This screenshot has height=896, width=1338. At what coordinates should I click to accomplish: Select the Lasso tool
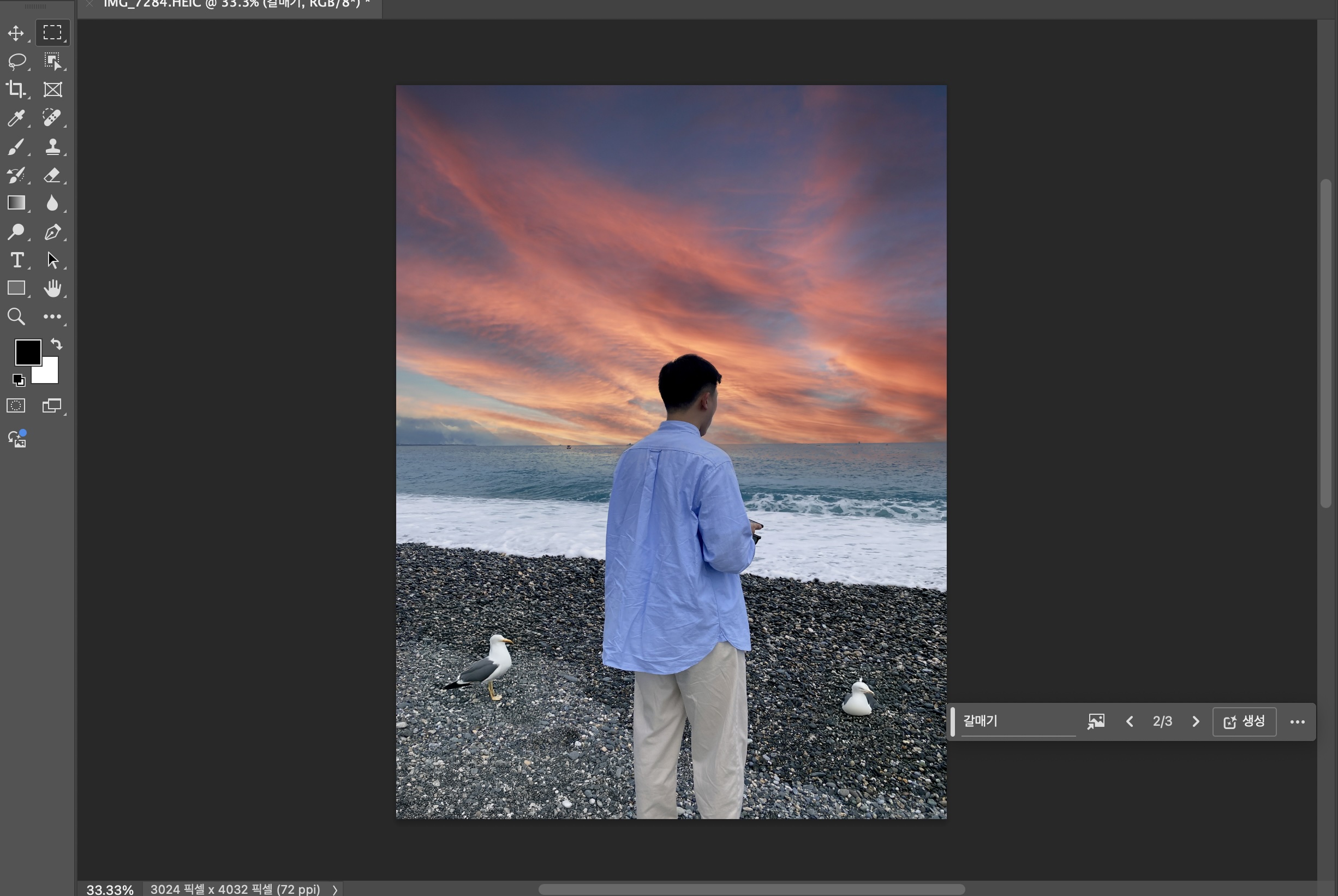[x=16, y=61]
